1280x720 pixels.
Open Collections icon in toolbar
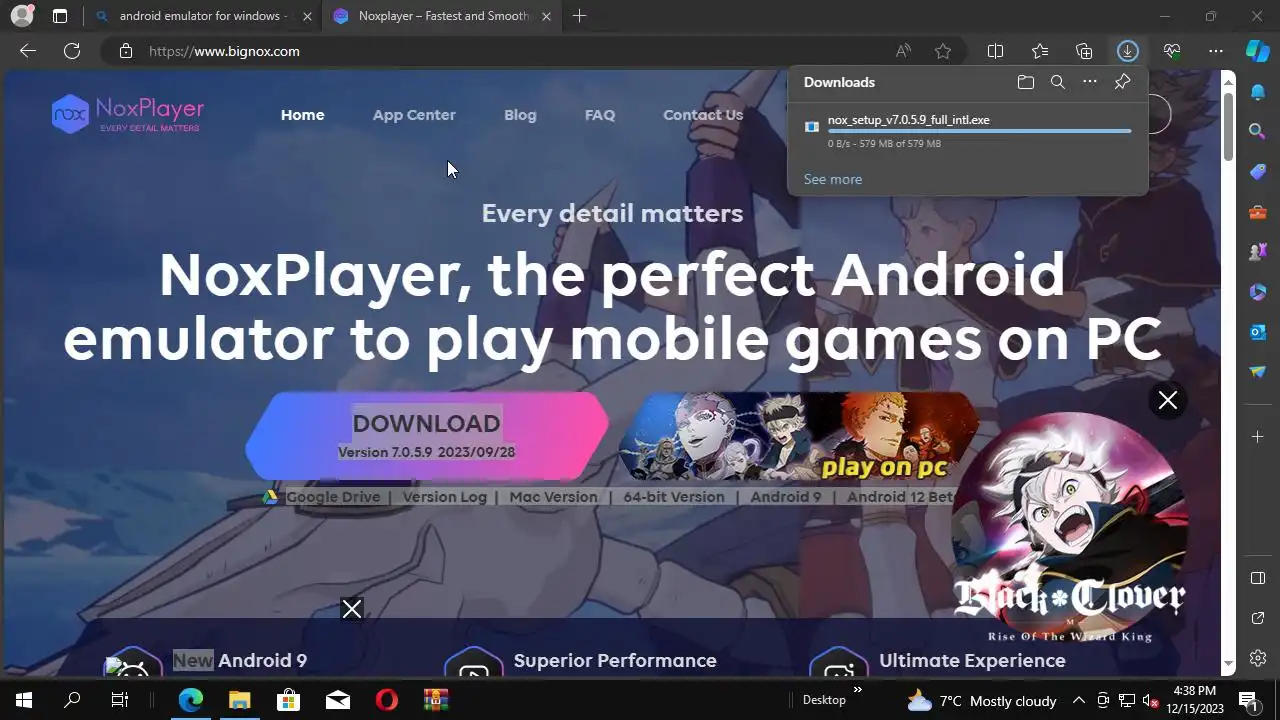tap(1084, 51)
